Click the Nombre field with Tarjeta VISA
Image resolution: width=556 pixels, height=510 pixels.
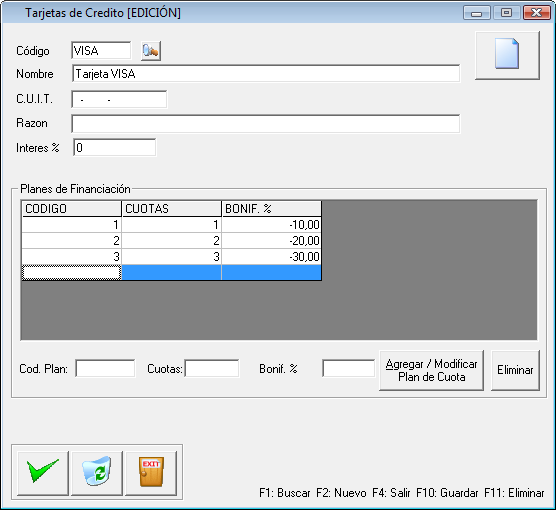click(x=266, y=73)
